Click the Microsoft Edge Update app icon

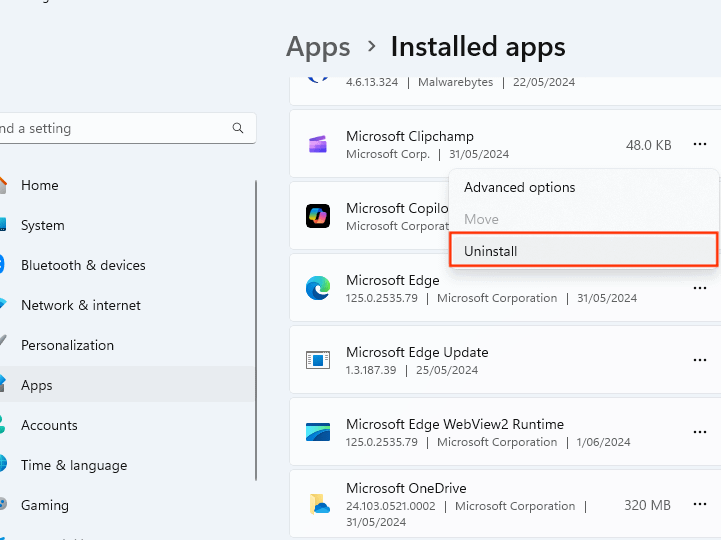(318, 360)
